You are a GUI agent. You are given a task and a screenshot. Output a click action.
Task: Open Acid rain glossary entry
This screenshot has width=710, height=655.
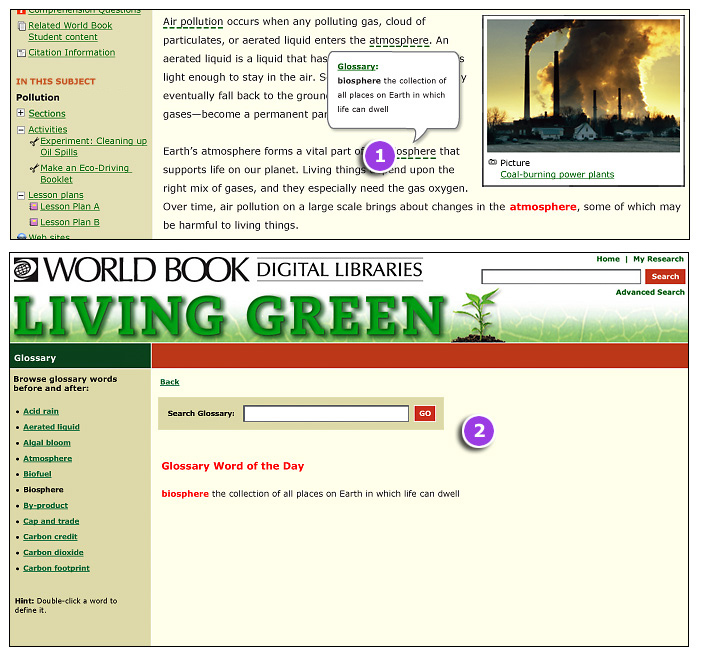tap(41, 411)
